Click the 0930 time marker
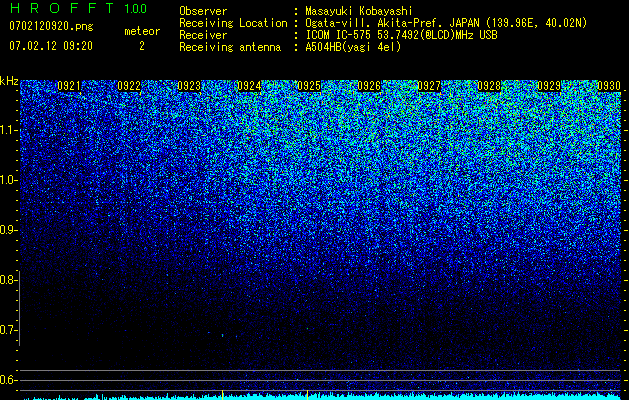629x400 pixels. tap(609, 86)
